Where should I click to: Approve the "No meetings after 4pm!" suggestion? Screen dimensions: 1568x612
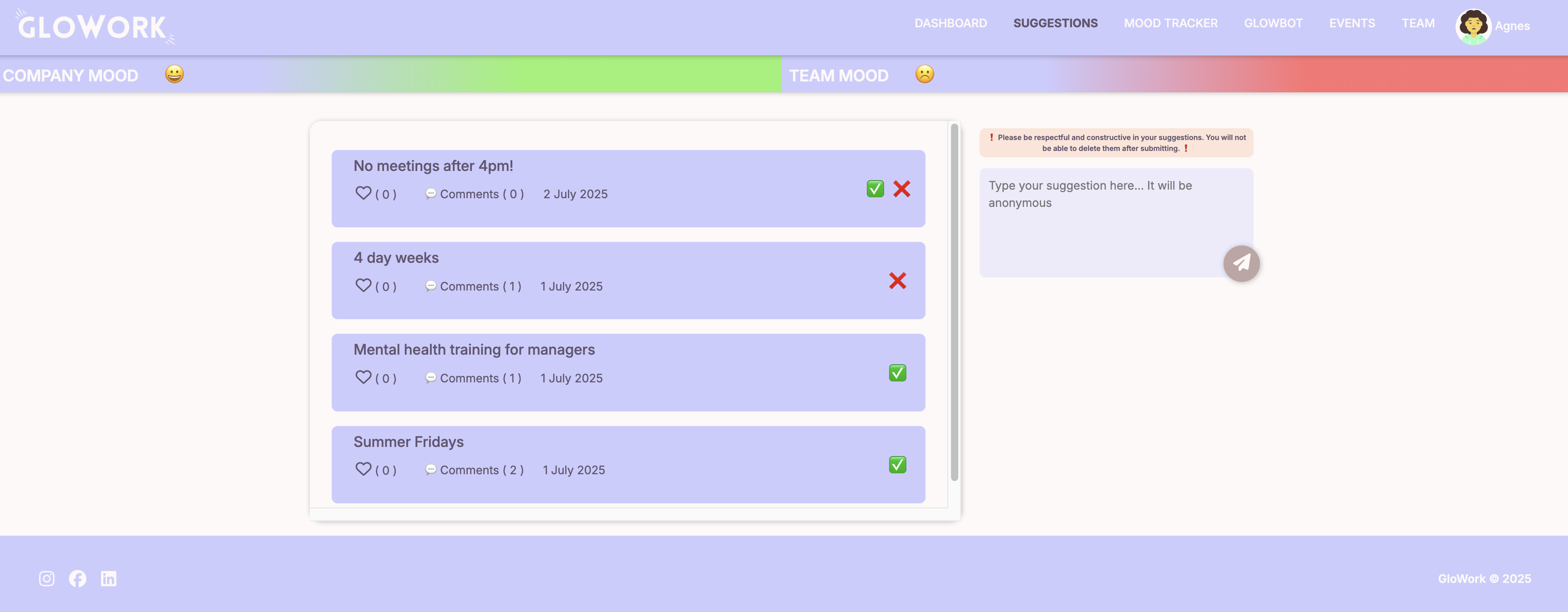coord(875,189)
